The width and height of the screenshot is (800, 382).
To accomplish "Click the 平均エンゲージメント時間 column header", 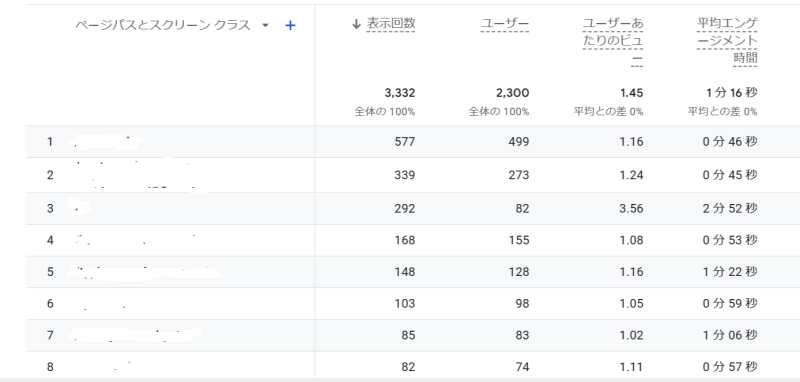I will click(x=727, y=41).
